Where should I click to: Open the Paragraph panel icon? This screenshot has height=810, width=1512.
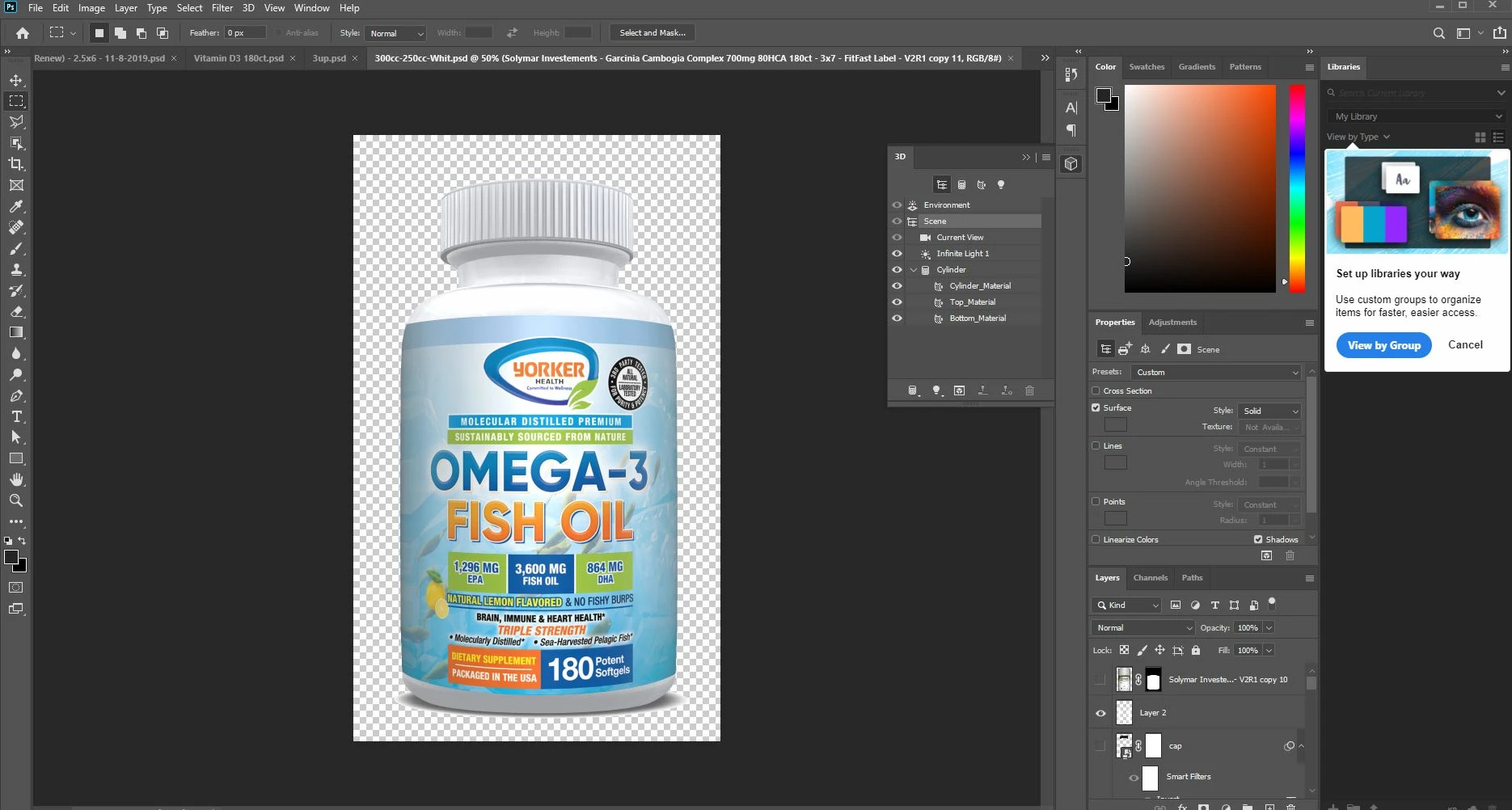(x=1071, y=130)
